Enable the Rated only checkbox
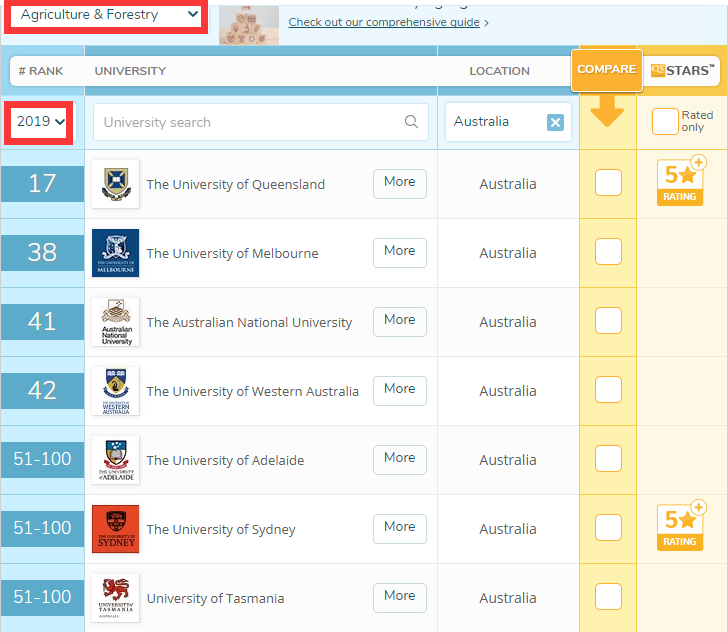The image size is (728, 632). (x=665, y=122)
